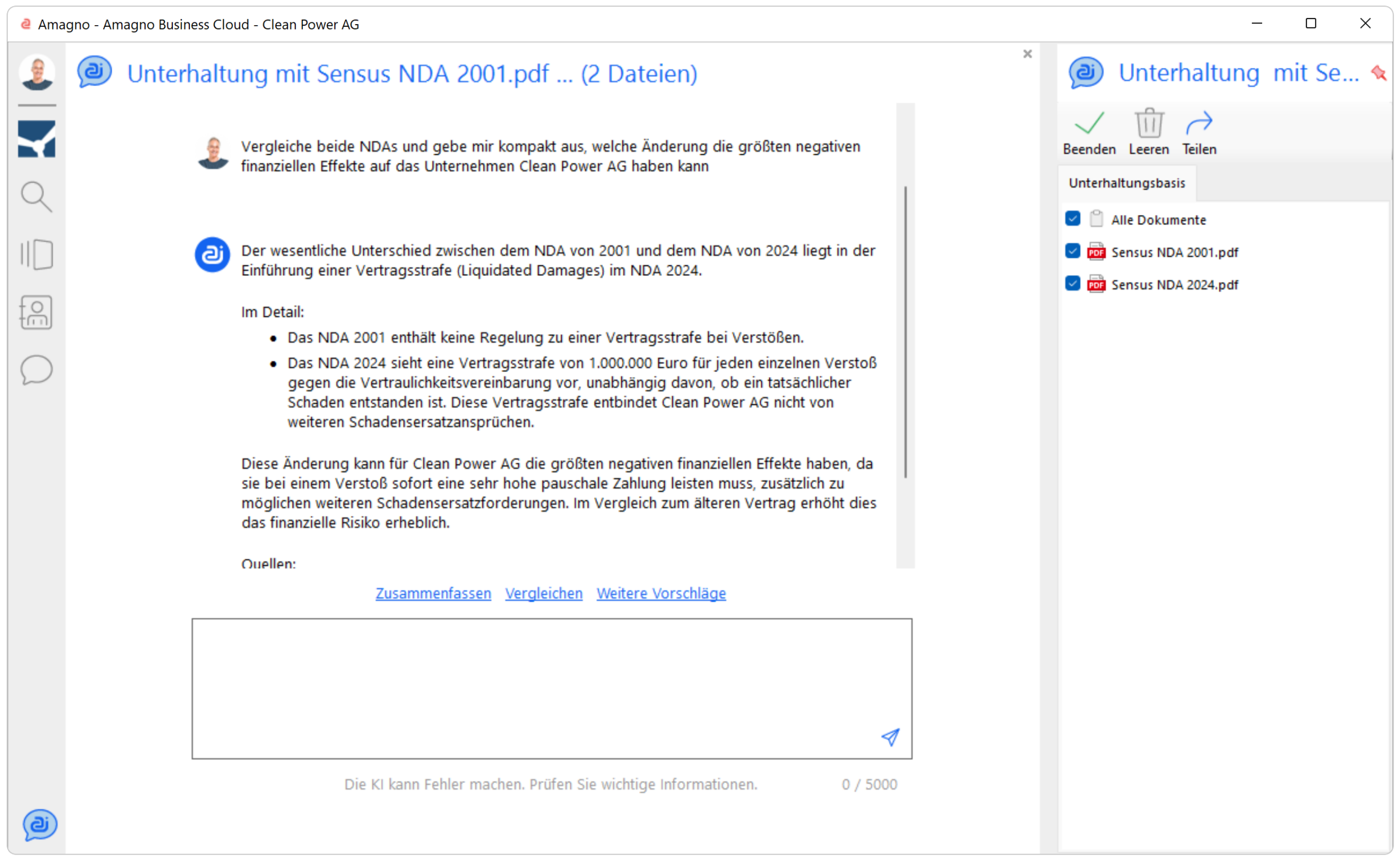Image resolution: width=1400 pixels, height=860 pixels.
Task: Unpin the right conversation panel
Action: 1379,73
